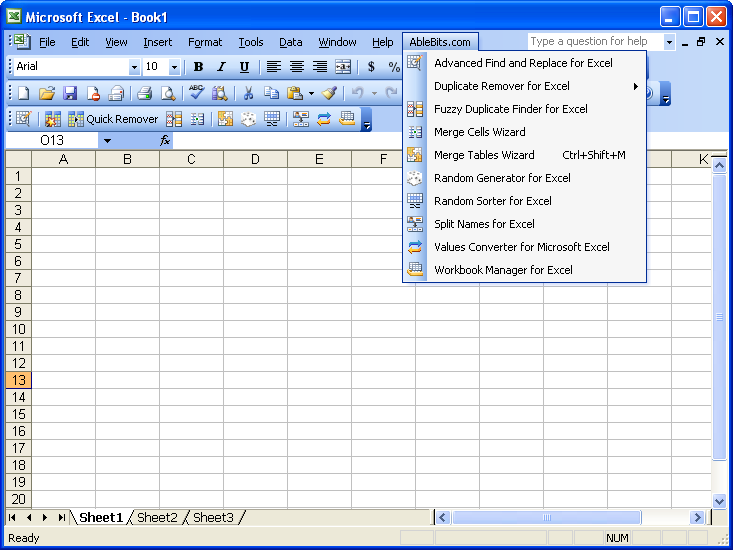Click Quick Remover toolbar button

pos(113,119)
